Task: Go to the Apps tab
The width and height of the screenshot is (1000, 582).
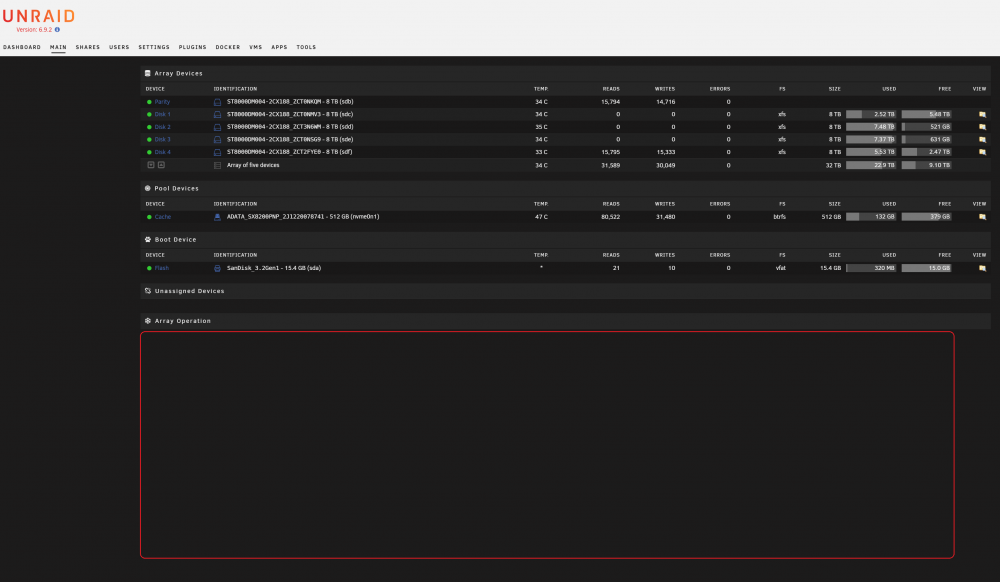Action: click(x=279, y=47)
